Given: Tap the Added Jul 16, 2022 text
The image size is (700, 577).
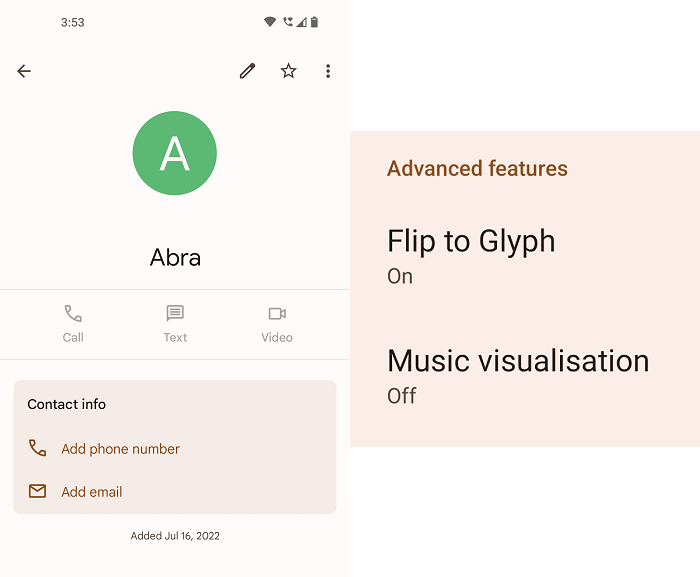Looking at the screenshot, I should pos(175,536).
